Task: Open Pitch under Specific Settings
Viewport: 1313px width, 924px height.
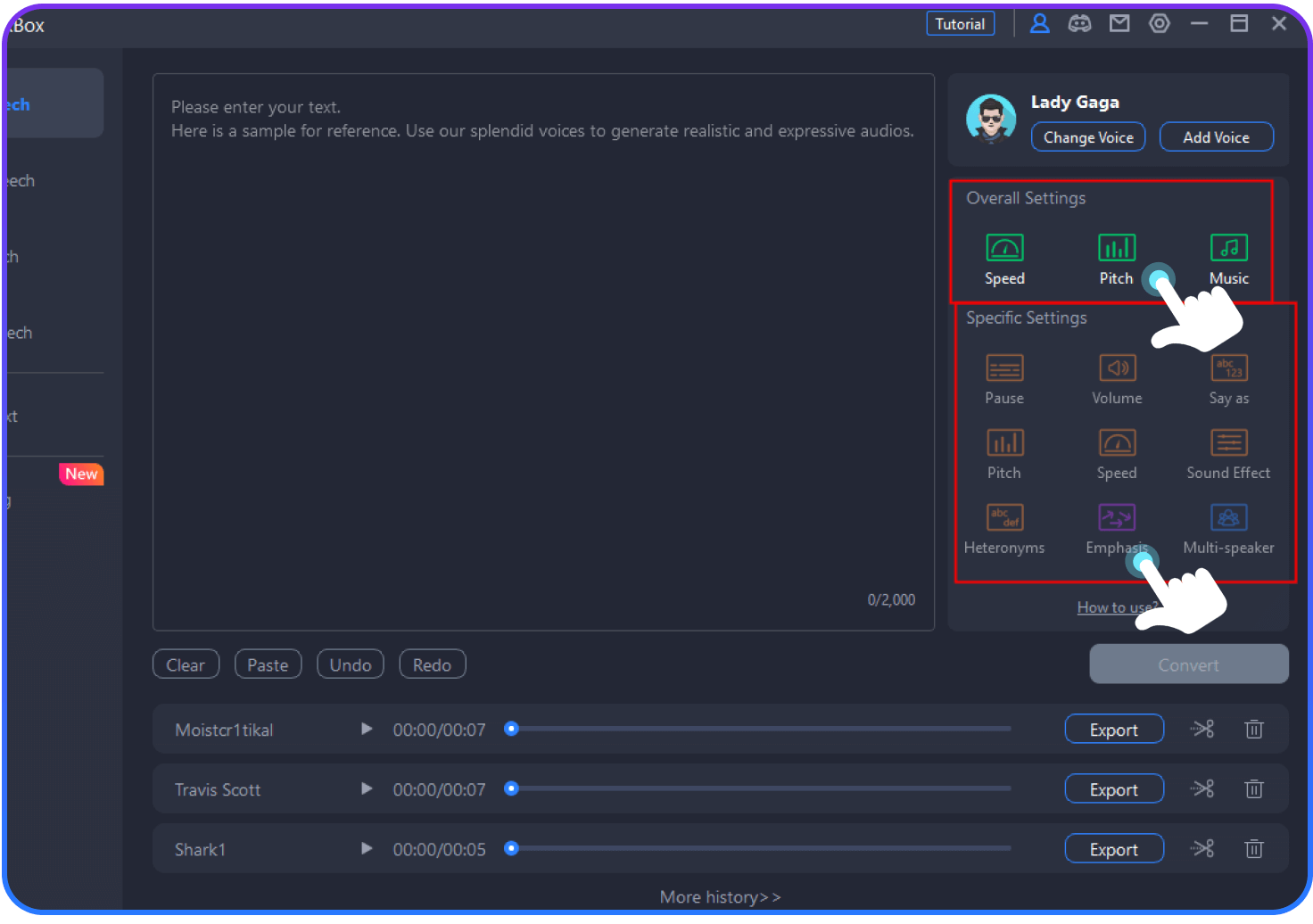Action: tap(1004, 454)
